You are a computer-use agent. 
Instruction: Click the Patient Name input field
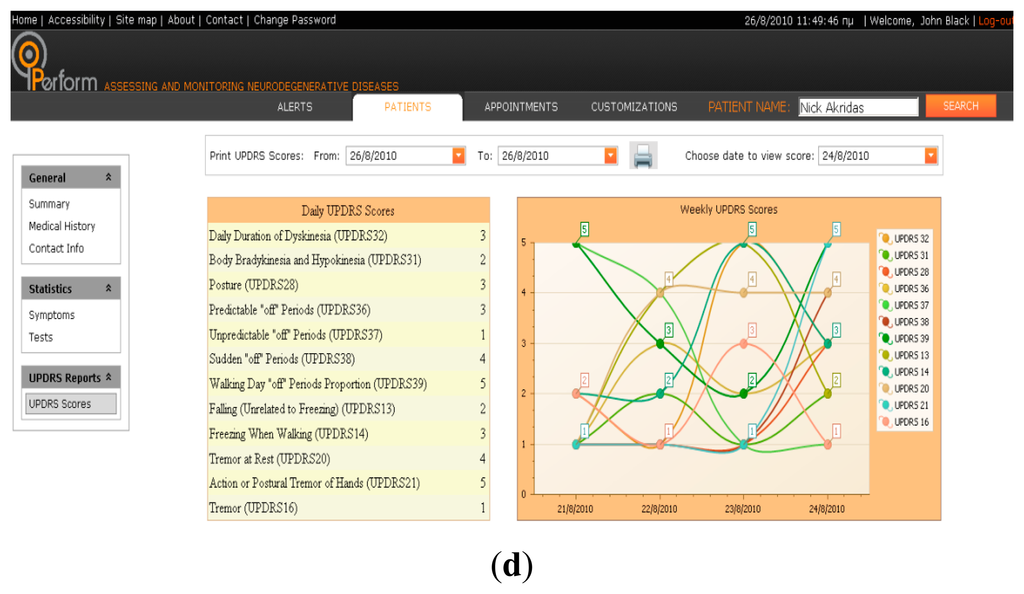click(x=858, y=107)
